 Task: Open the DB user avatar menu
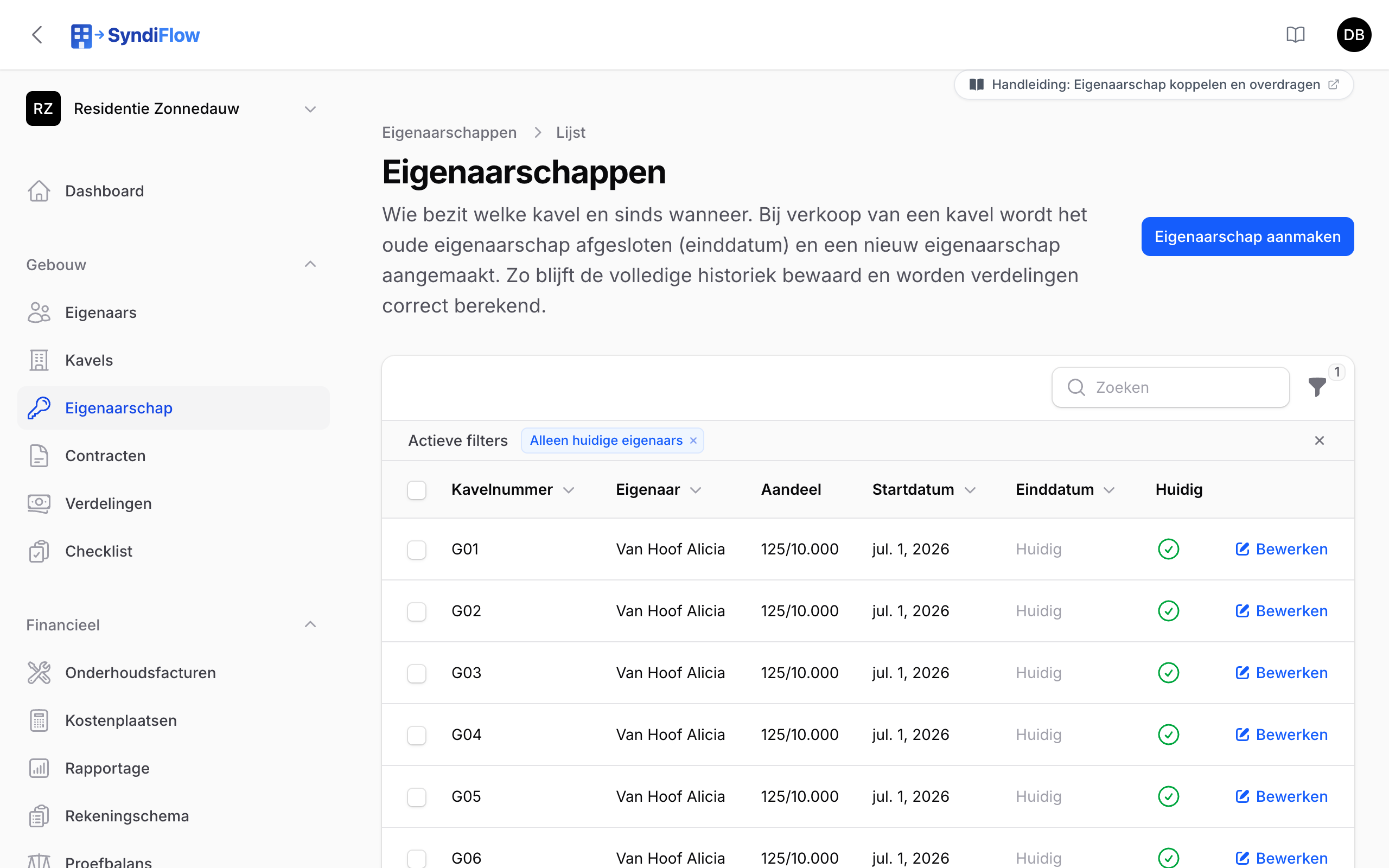click(x=1353, y=35)
